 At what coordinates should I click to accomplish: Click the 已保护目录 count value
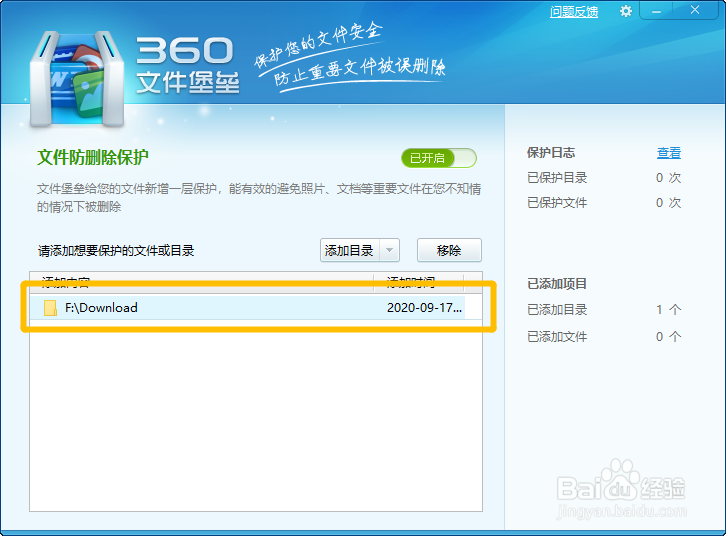click(668, 178)
